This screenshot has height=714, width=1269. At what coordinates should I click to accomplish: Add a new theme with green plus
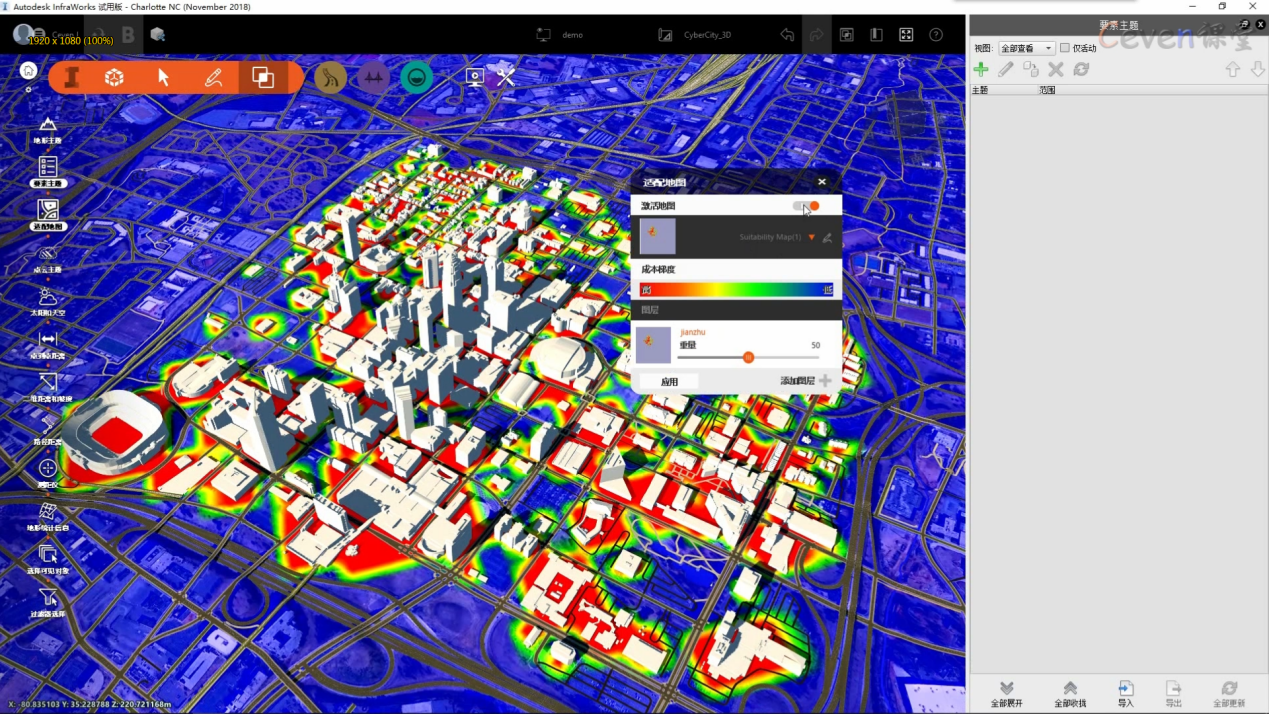click(981, 69)
